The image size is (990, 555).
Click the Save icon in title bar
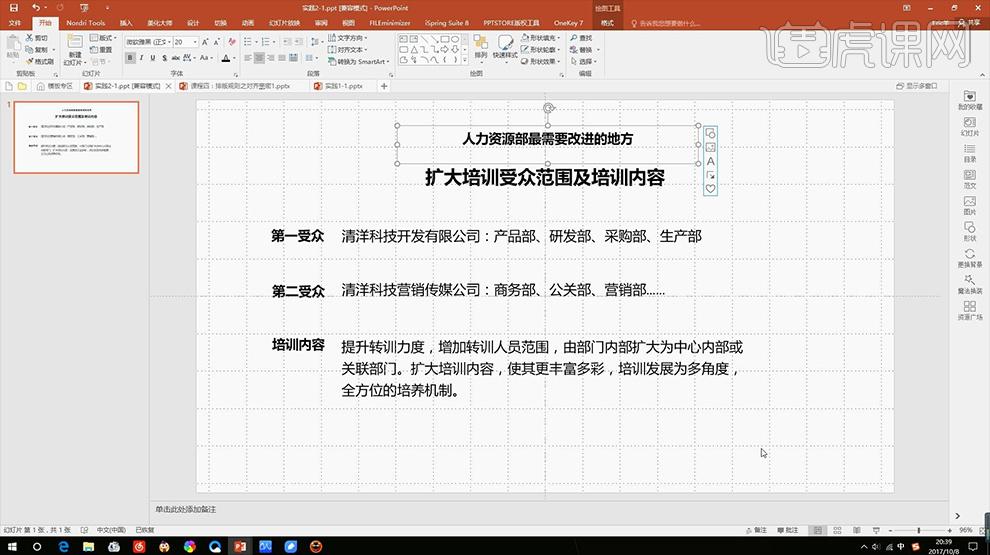point(13,8)
